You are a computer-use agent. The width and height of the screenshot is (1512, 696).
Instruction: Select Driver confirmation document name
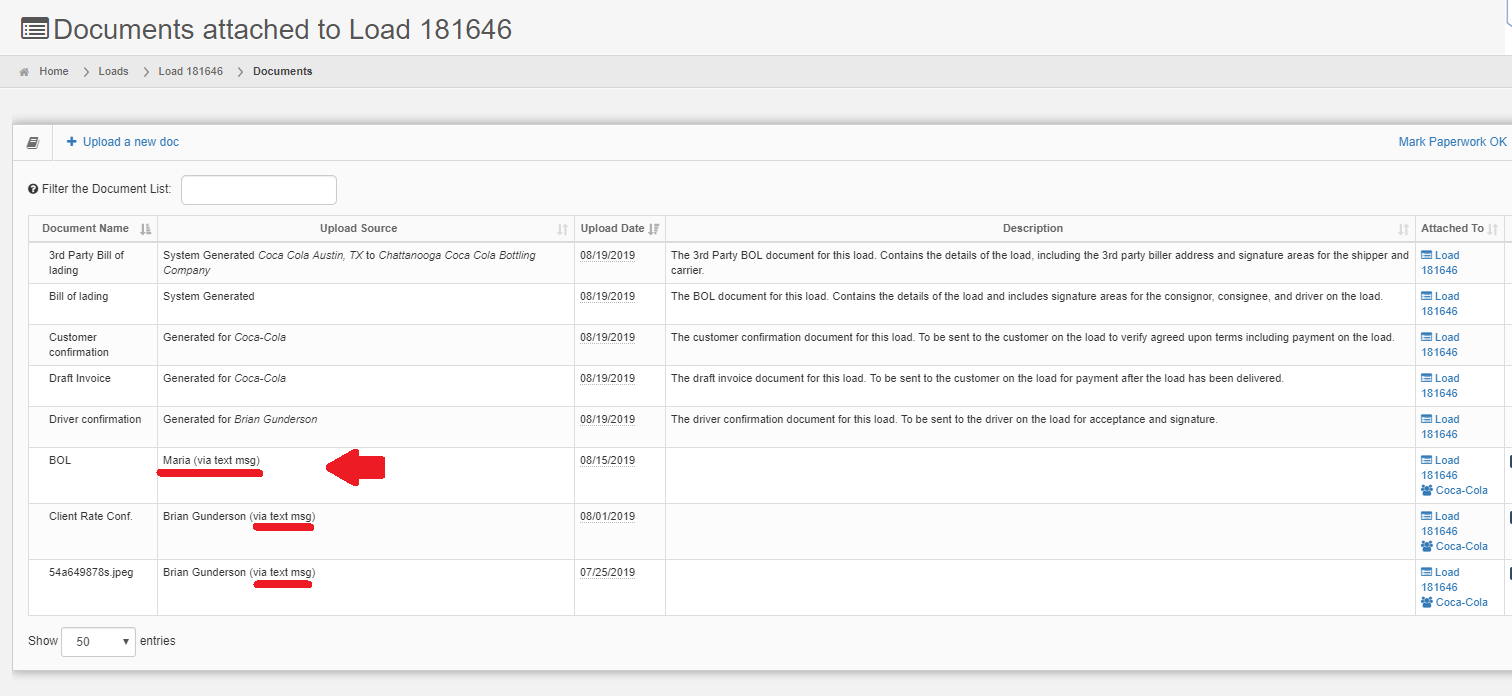(x=95, y=420)
